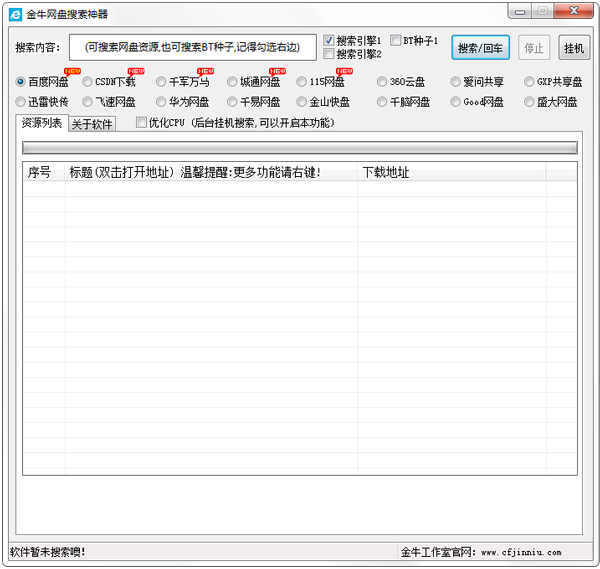Image resolution: width=600 pixels, height=569 pixels.
Task: Select the 360云盘 option
Action: [x=382, y=82]
